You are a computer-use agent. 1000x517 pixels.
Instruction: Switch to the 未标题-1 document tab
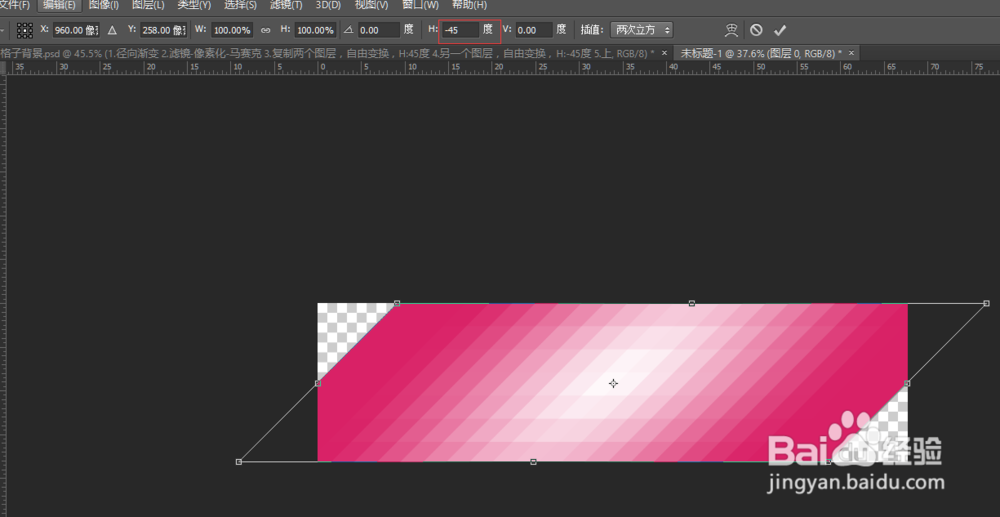point(760,54)
